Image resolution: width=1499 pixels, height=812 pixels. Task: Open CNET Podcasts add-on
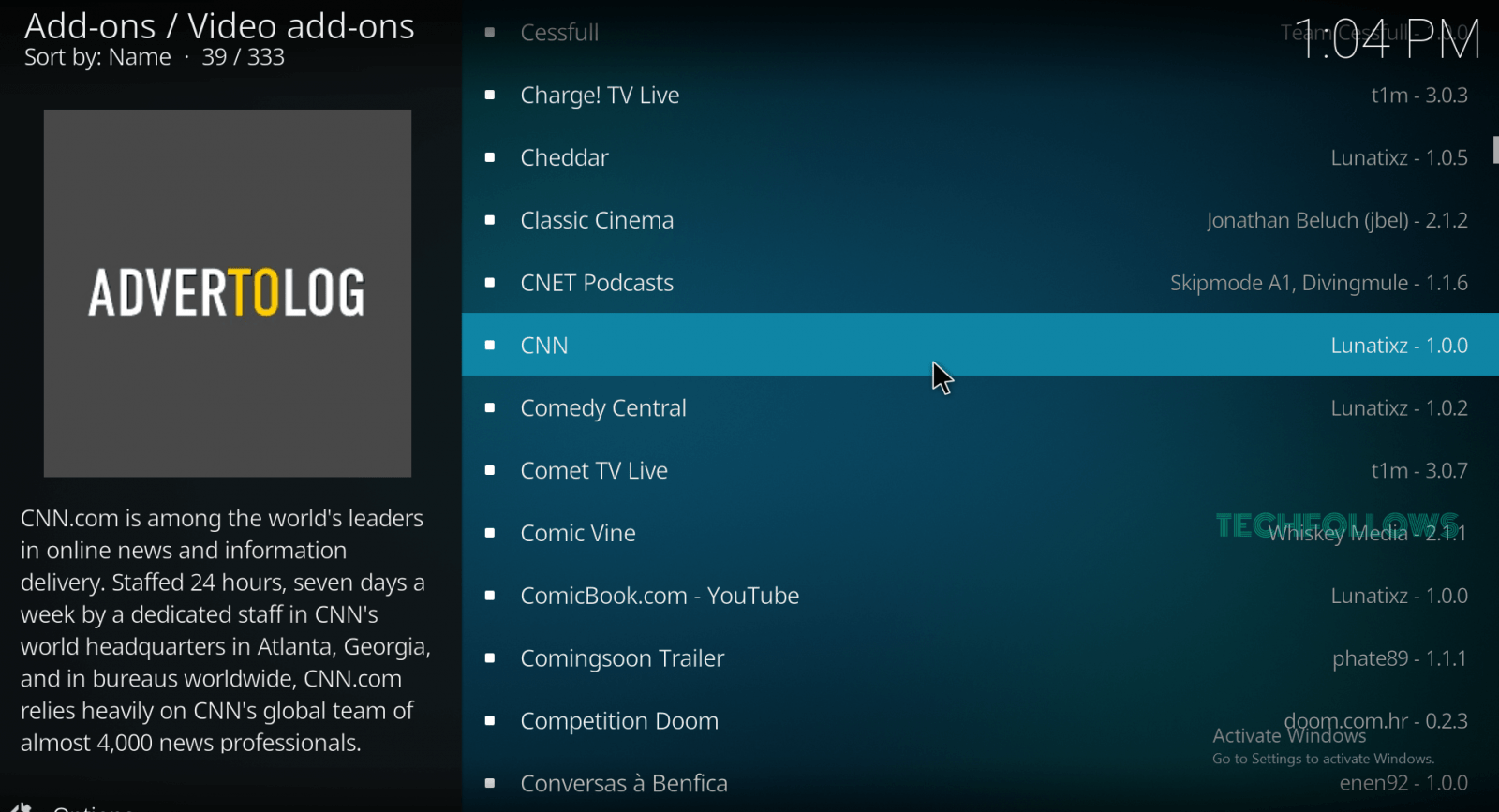(980, 283)
